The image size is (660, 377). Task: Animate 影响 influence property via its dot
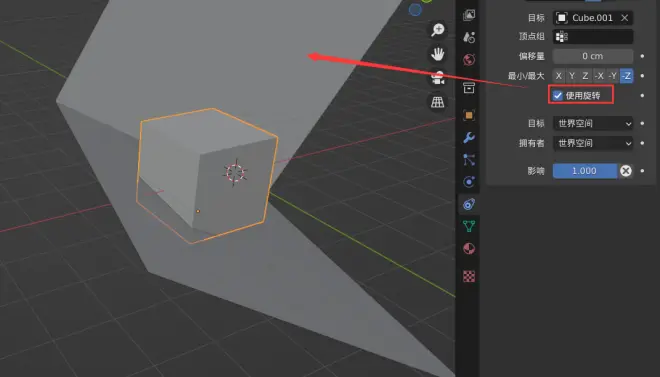tap(642, 171)
